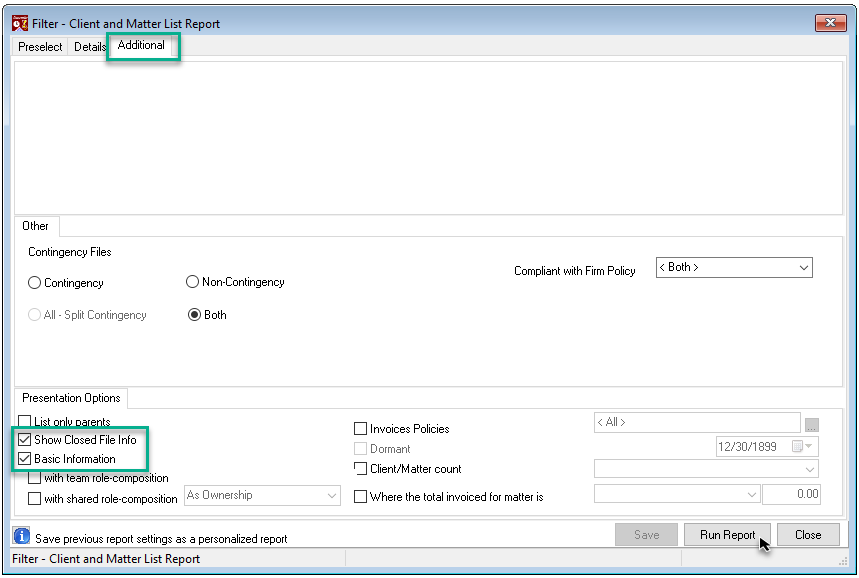Click the < All > invoices policies field
The width and height of the screenshot is (859, 578).
coord(697,422)
